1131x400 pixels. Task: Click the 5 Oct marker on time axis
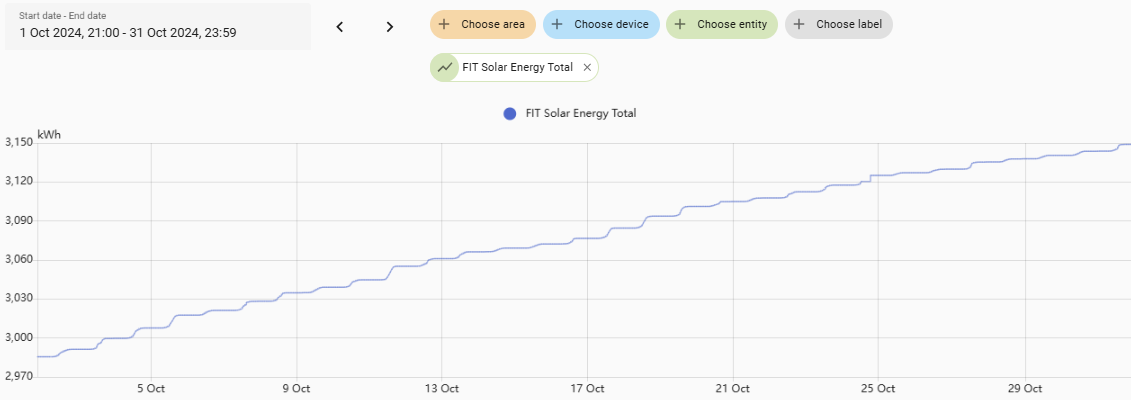click(150, 388)
